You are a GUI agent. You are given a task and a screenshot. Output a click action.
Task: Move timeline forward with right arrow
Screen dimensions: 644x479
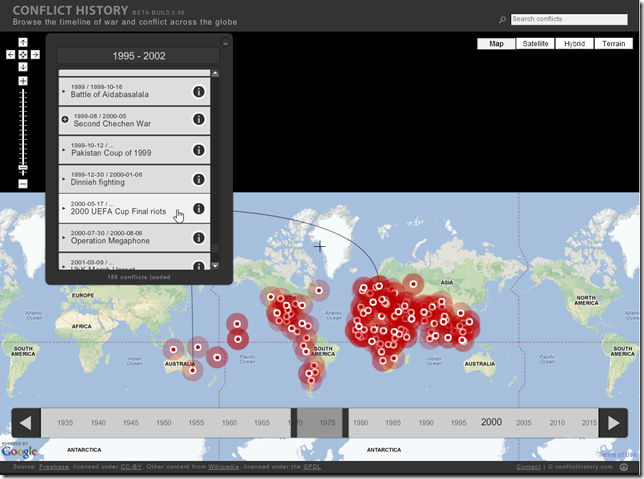613,423
